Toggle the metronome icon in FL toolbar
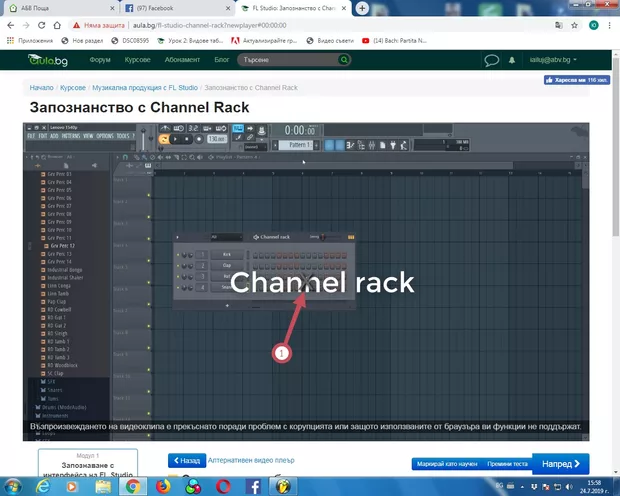 tap(164, 129)
